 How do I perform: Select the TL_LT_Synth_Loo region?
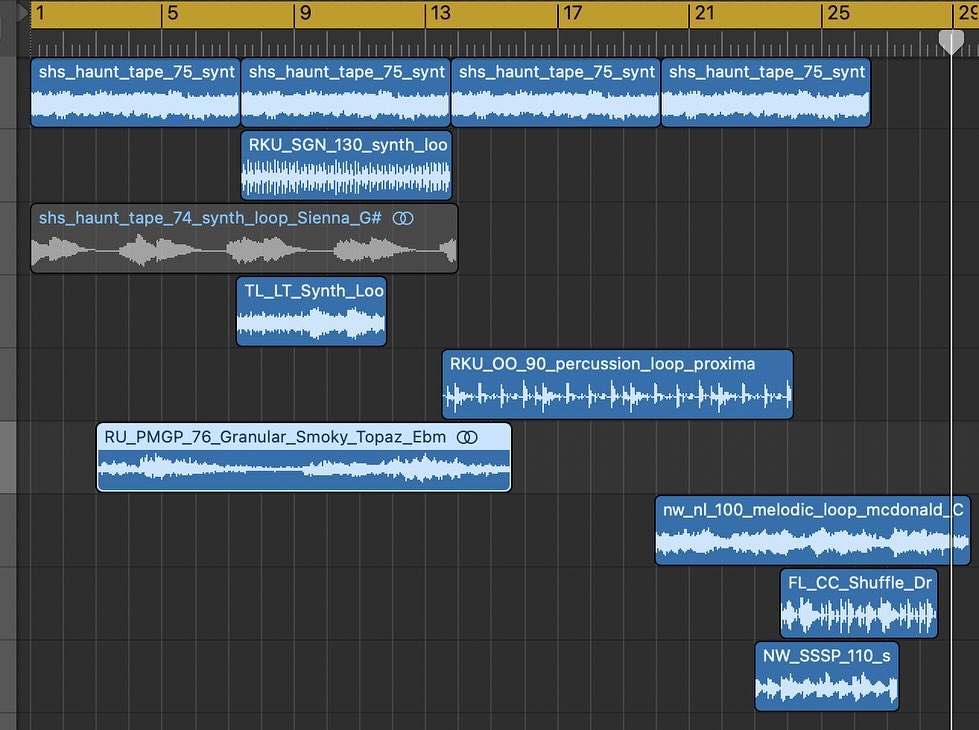312,312
